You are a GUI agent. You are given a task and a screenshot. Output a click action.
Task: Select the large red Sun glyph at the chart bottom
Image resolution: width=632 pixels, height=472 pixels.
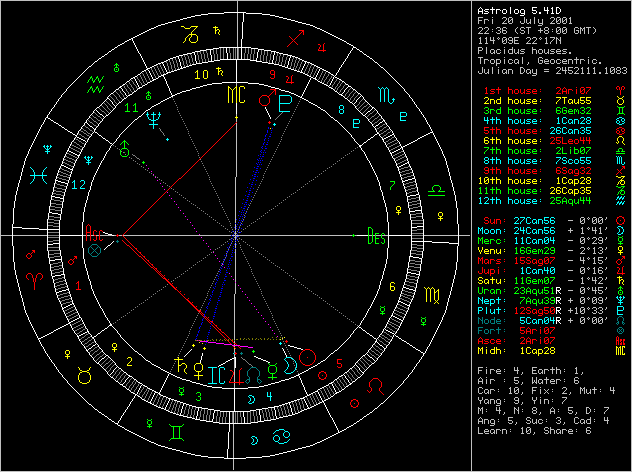pyautogui.click(x=308, y=358)
